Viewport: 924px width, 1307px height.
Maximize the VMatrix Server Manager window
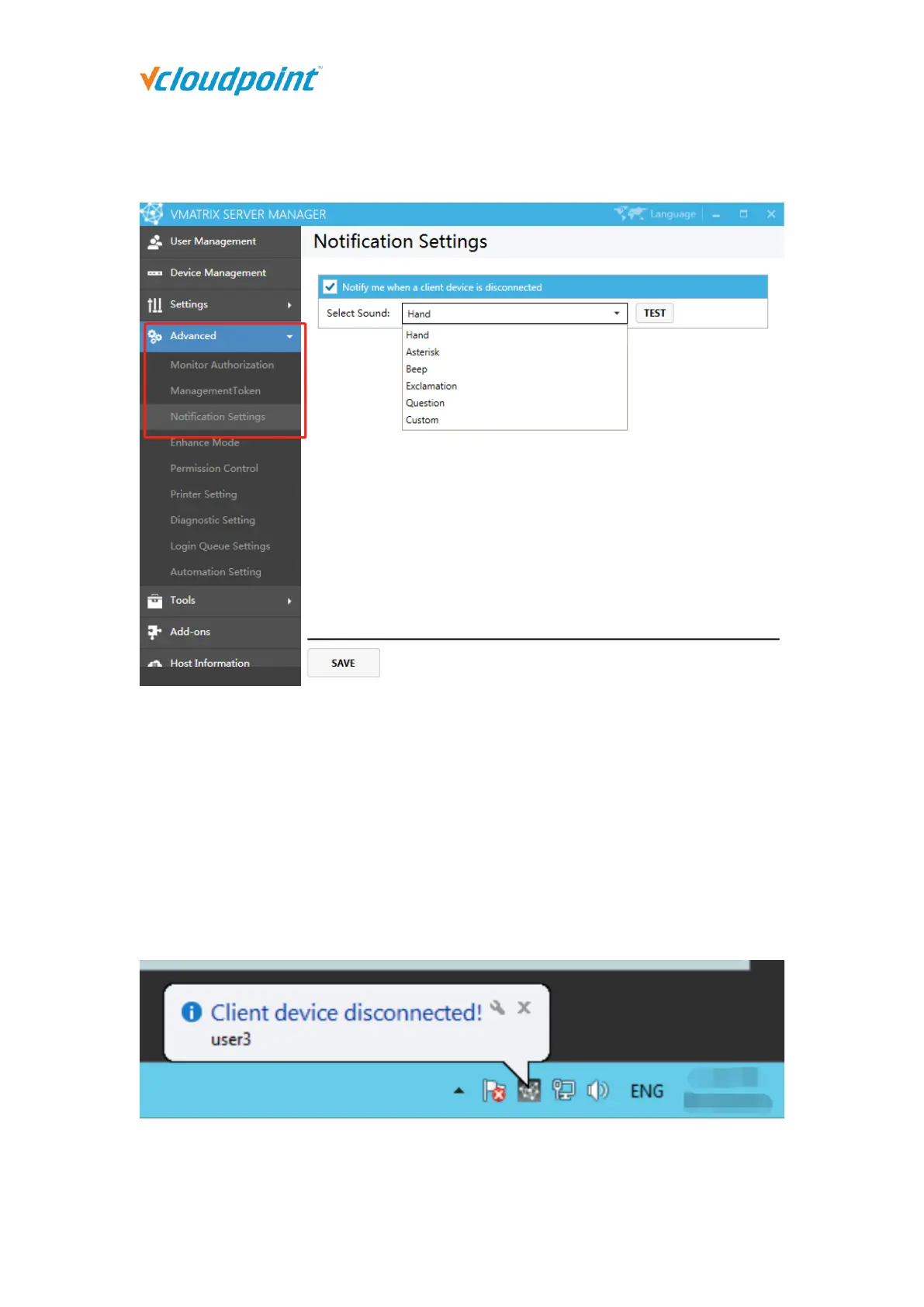pos(743,213)
